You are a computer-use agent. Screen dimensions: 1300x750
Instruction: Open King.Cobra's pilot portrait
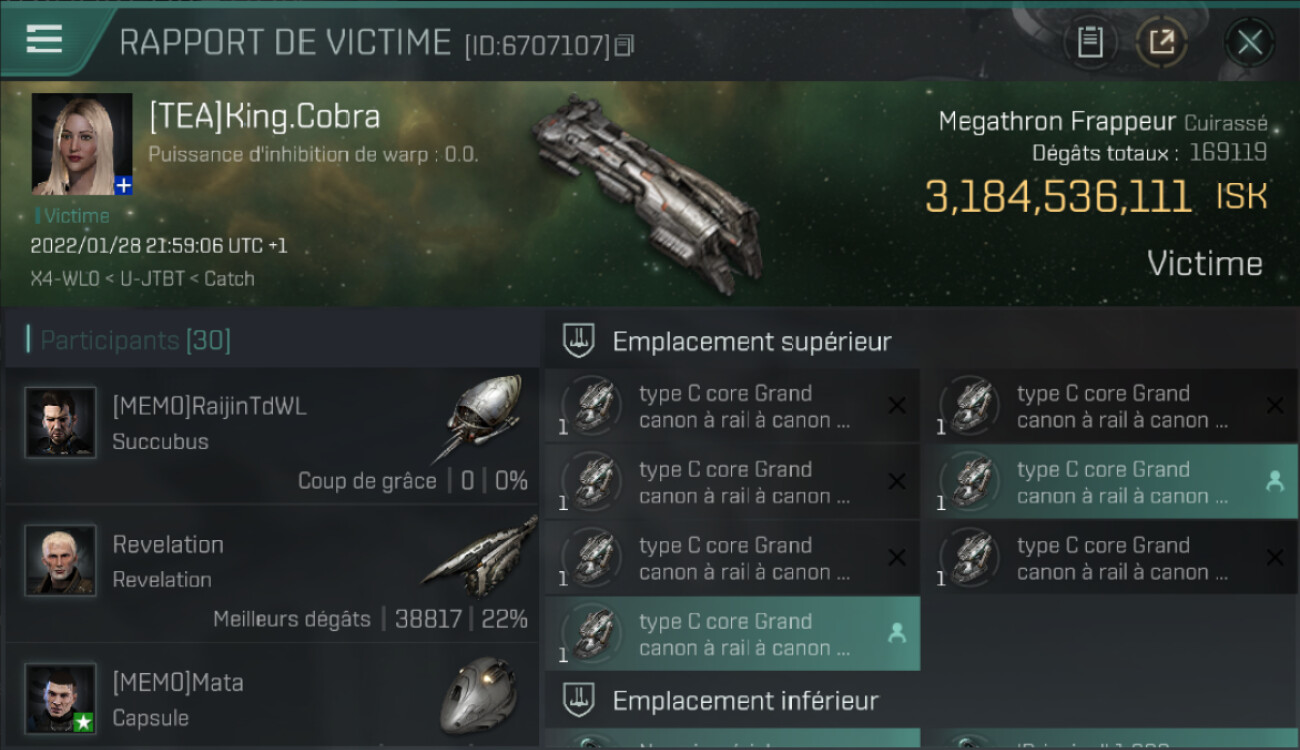pos(82,144)
